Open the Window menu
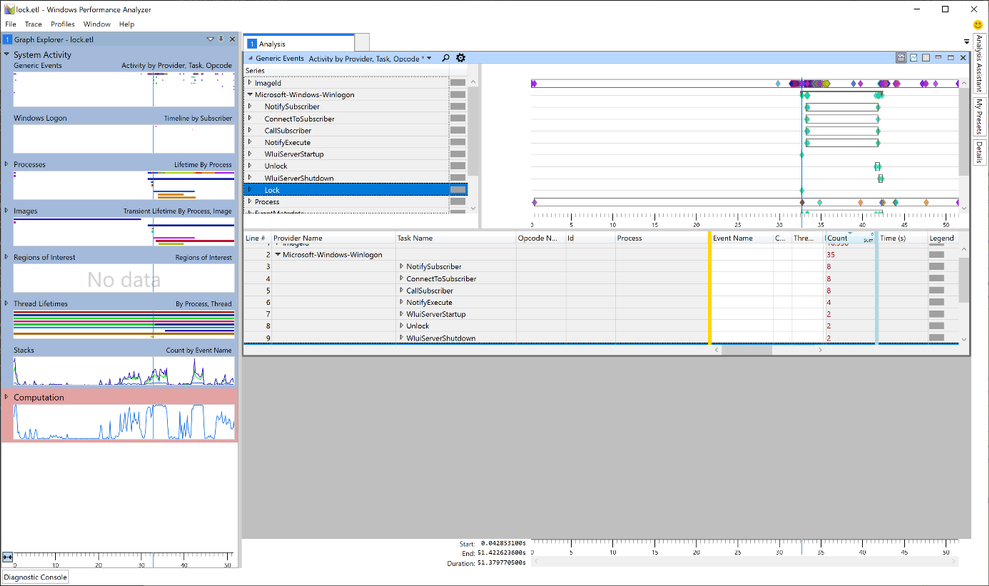The image size is (989, 586). pyautogui.click(x=97, y=24)
